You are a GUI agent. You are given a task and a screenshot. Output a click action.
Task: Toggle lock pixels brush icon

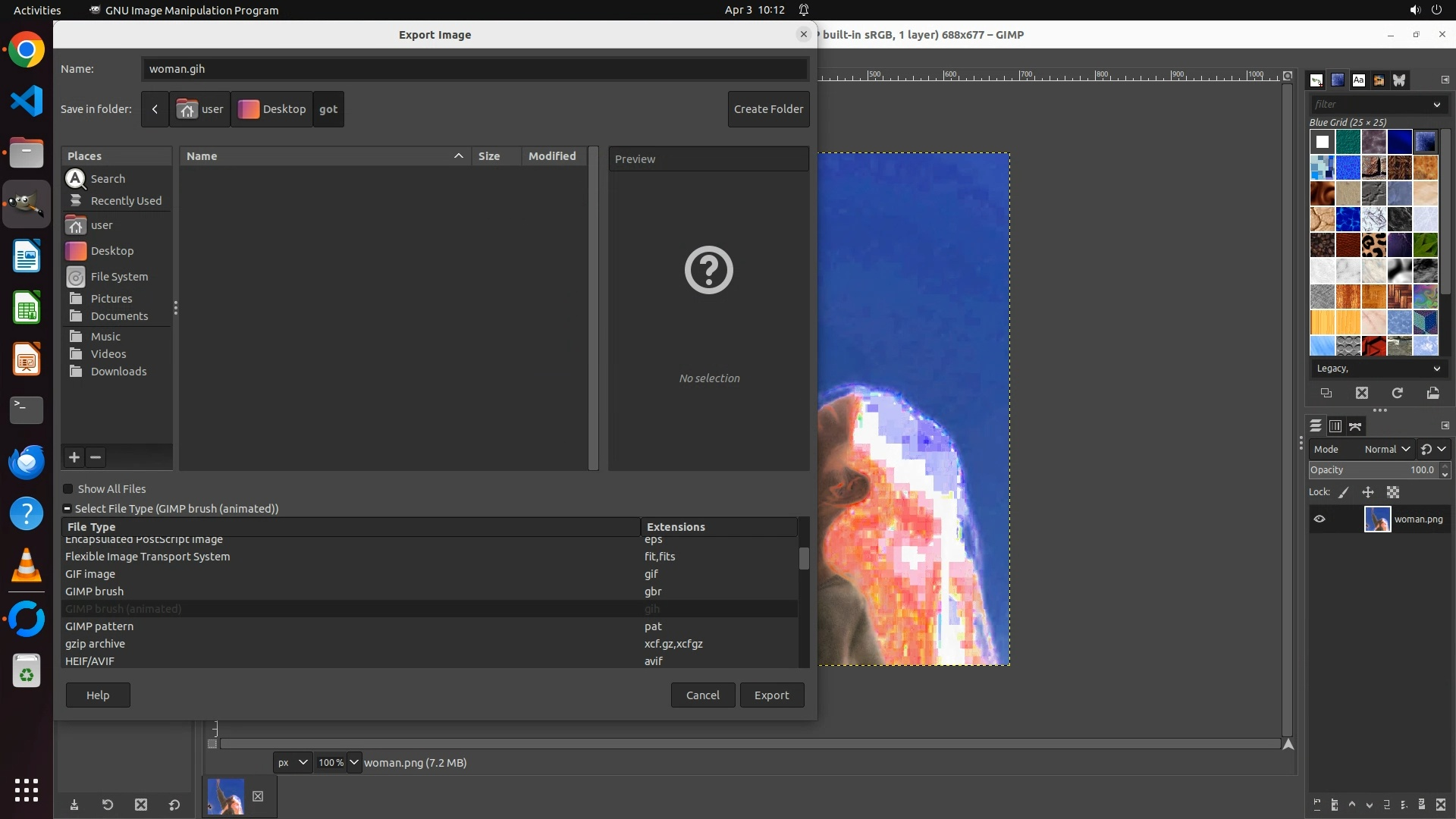pyautogui.click(x=1344, y=492)
